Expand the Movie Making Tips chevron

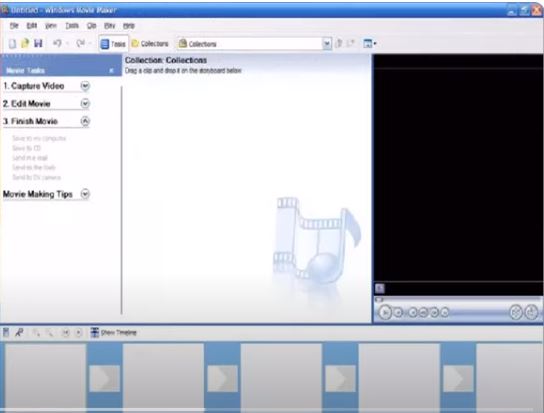85,194
